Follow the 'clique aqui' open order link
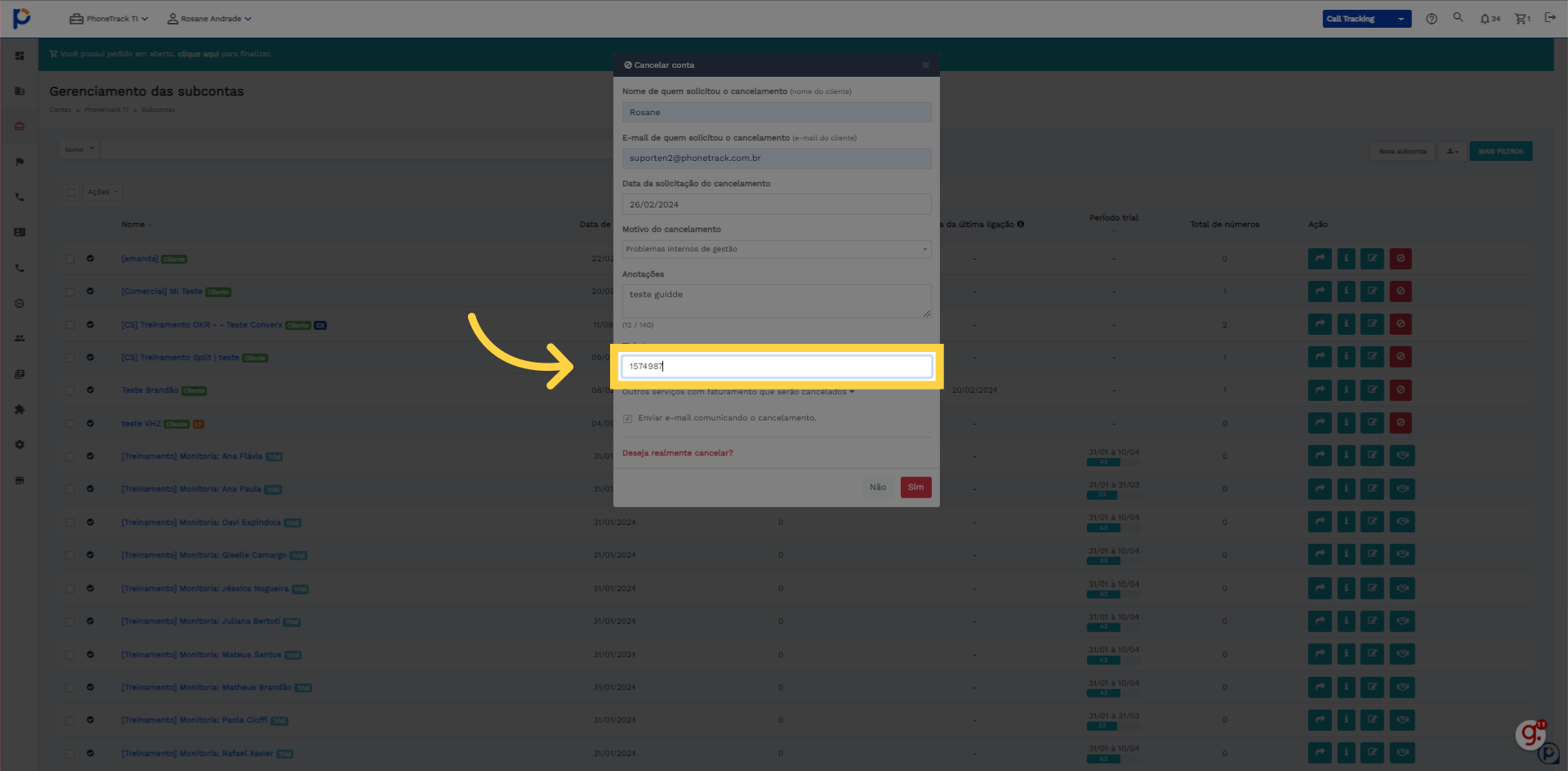 click(198, 54)
